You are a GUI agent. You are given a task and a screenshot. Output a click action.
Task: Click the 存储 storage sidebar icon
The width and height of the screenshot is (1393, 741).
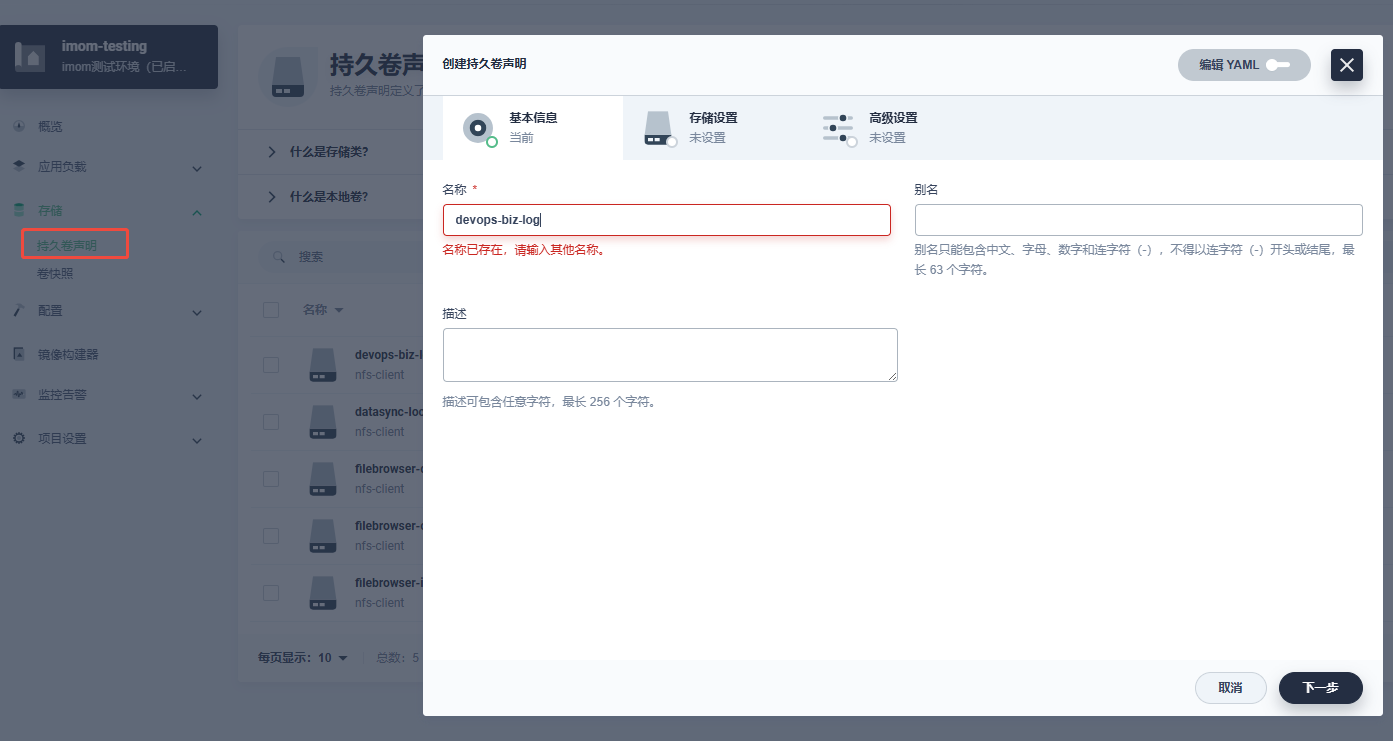click(19, 211)
